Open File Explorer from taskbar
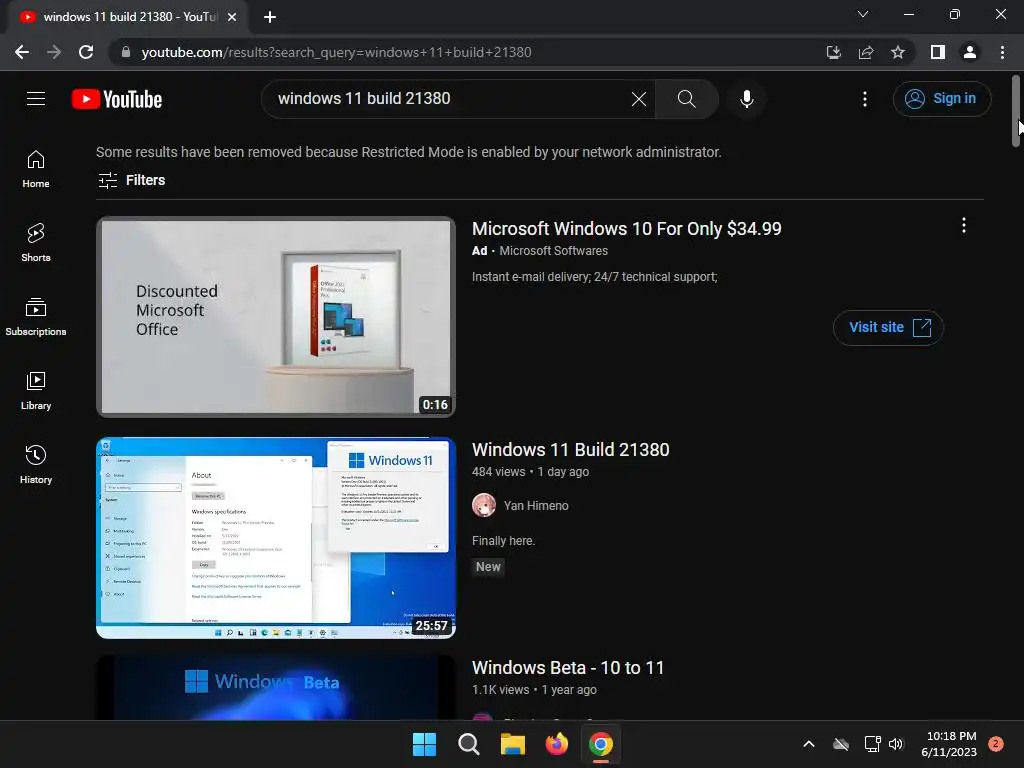This screenshot has width=1024, height=768. [513, 744]
